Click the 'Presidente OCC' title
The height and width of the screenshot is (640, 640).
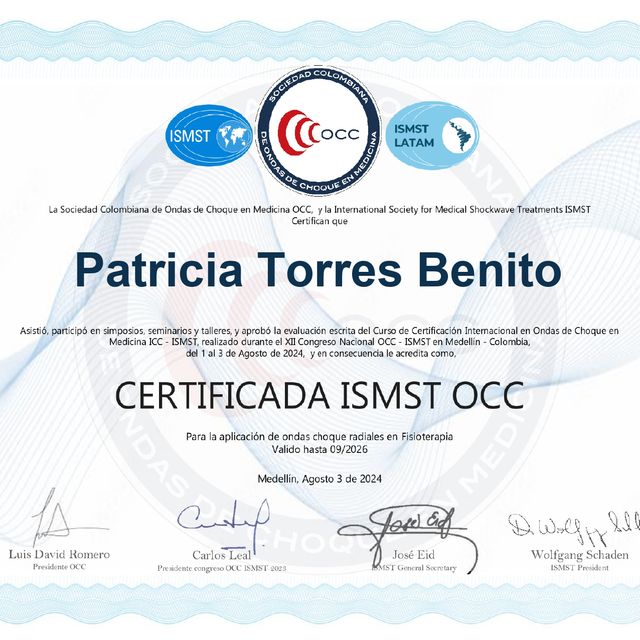[x=60, y=567]
